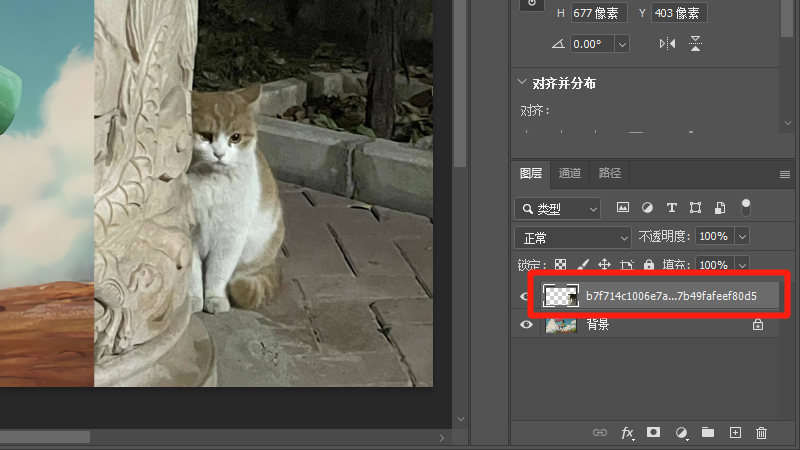Hide the 背景 layer
This screenshot has height=450, width=800.
click(527, 325)
